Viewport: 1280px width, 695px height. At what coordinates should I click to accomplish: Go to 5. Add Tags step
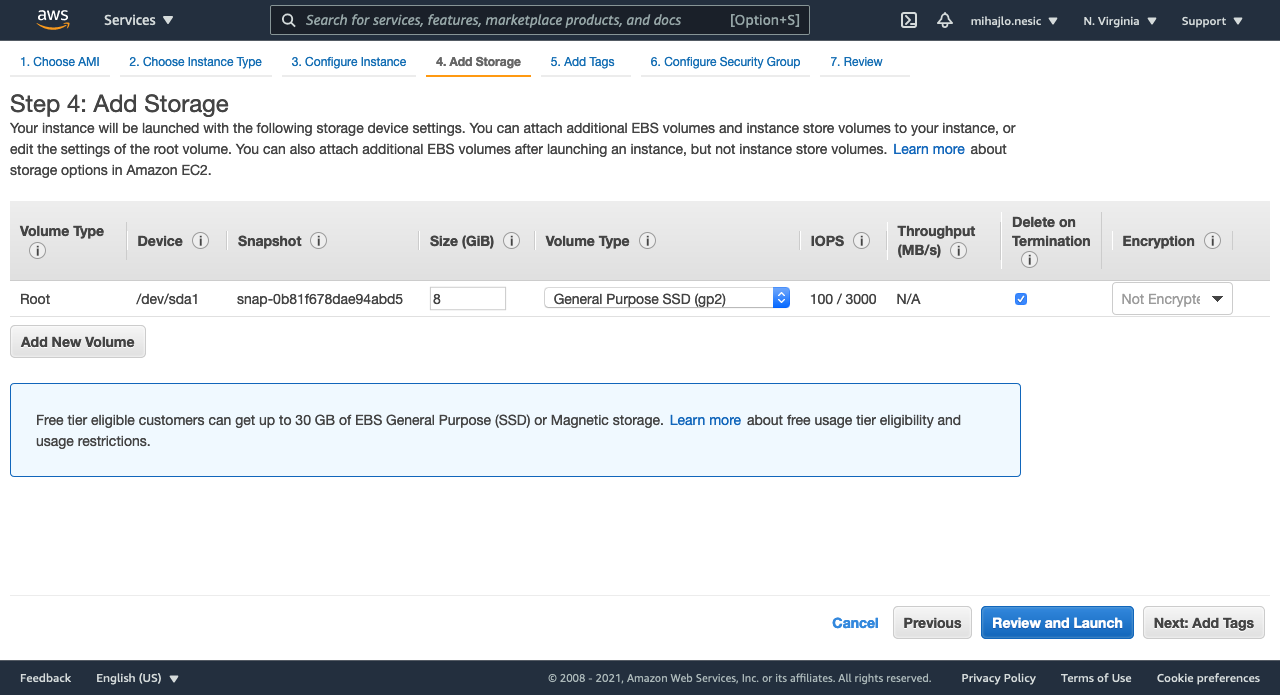click(x=582, y=62)
